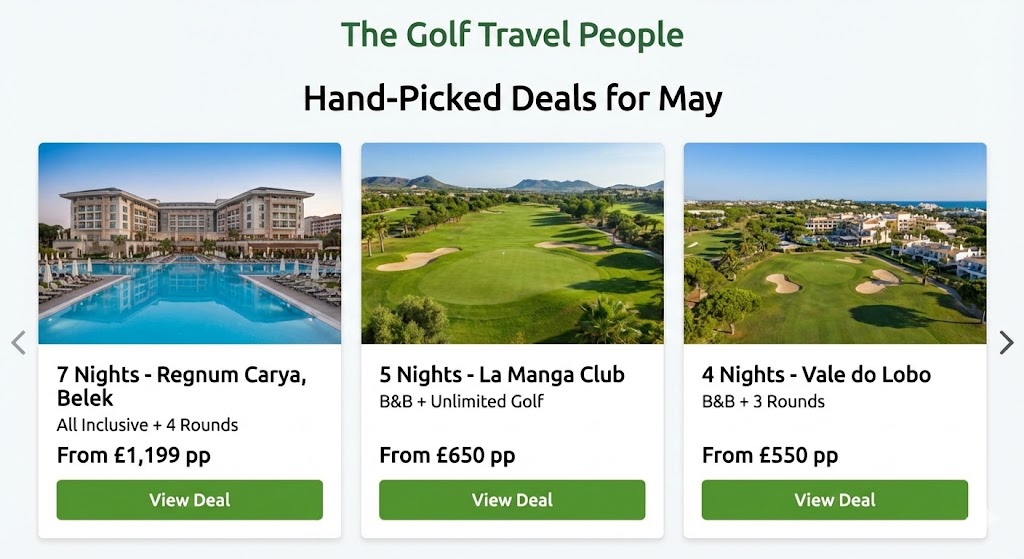View Deal for La Manga Club
Viewport: 1024px width, 559px height.
[x=512, y=500]
